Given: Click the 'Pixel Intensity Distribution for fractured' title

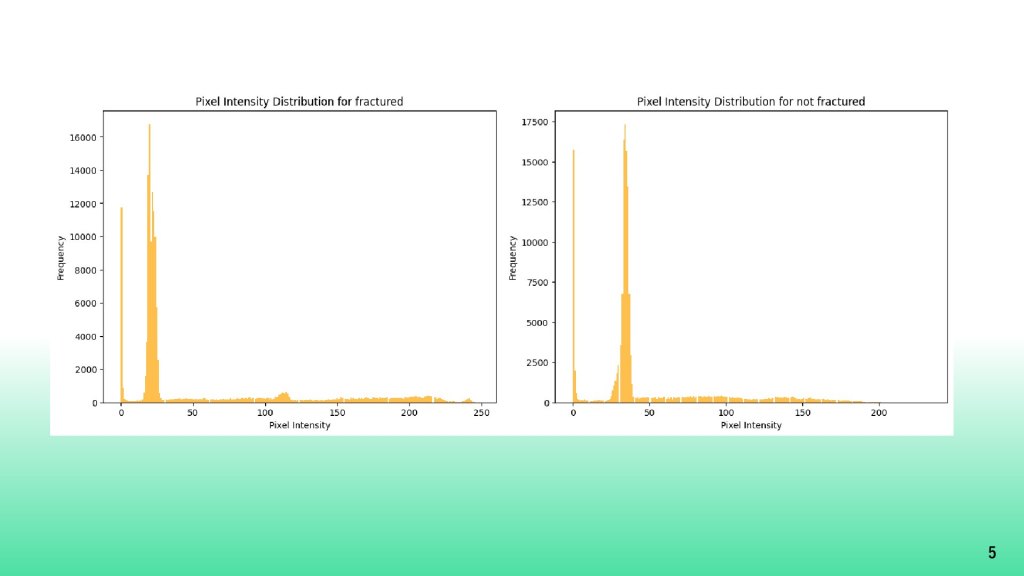Looking at the screenshot, I should click(x=298, y=102).
